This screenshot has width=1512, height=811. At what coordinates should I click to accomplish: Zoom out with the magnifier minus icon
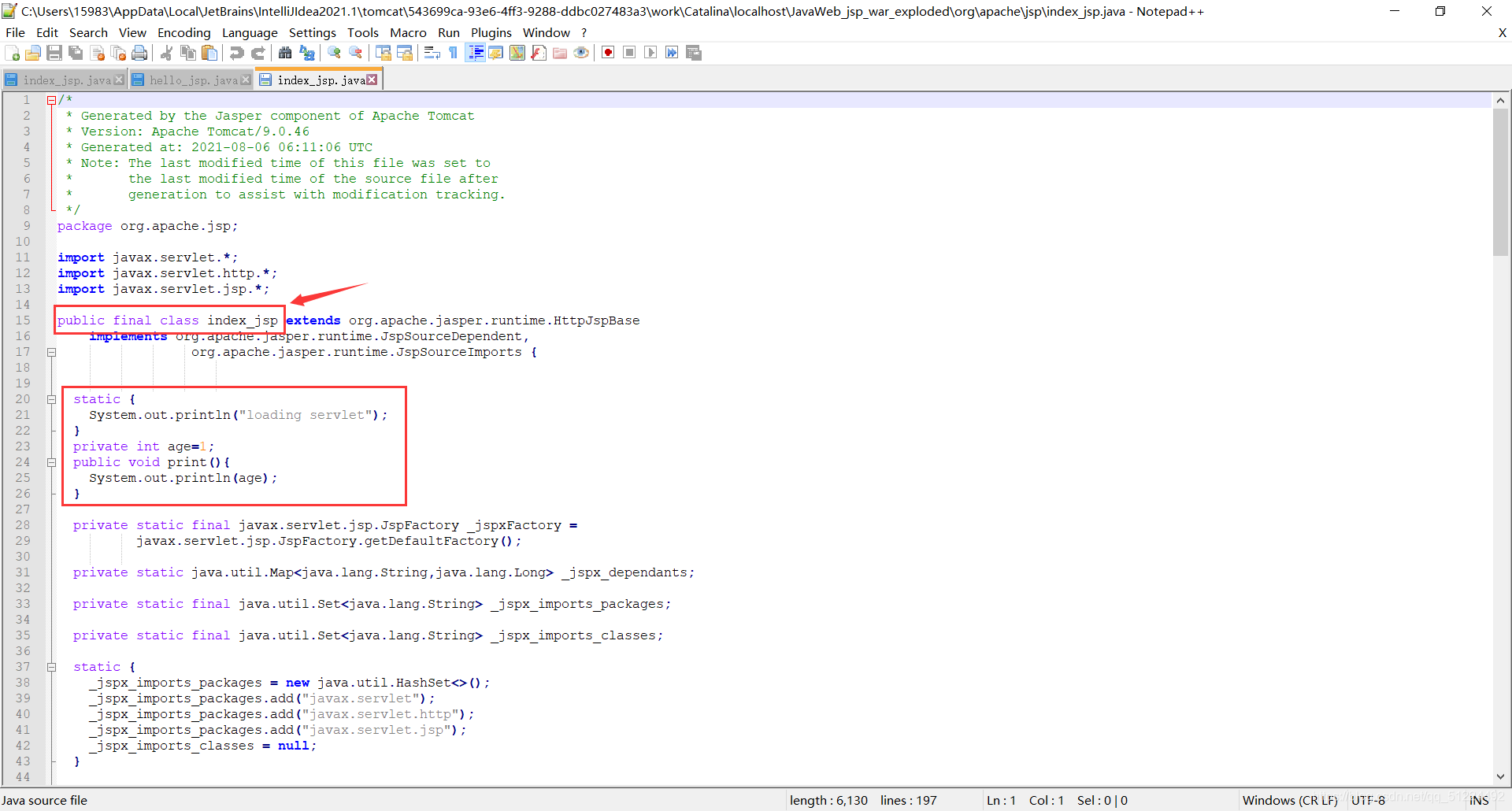click(x=356, y=53)
